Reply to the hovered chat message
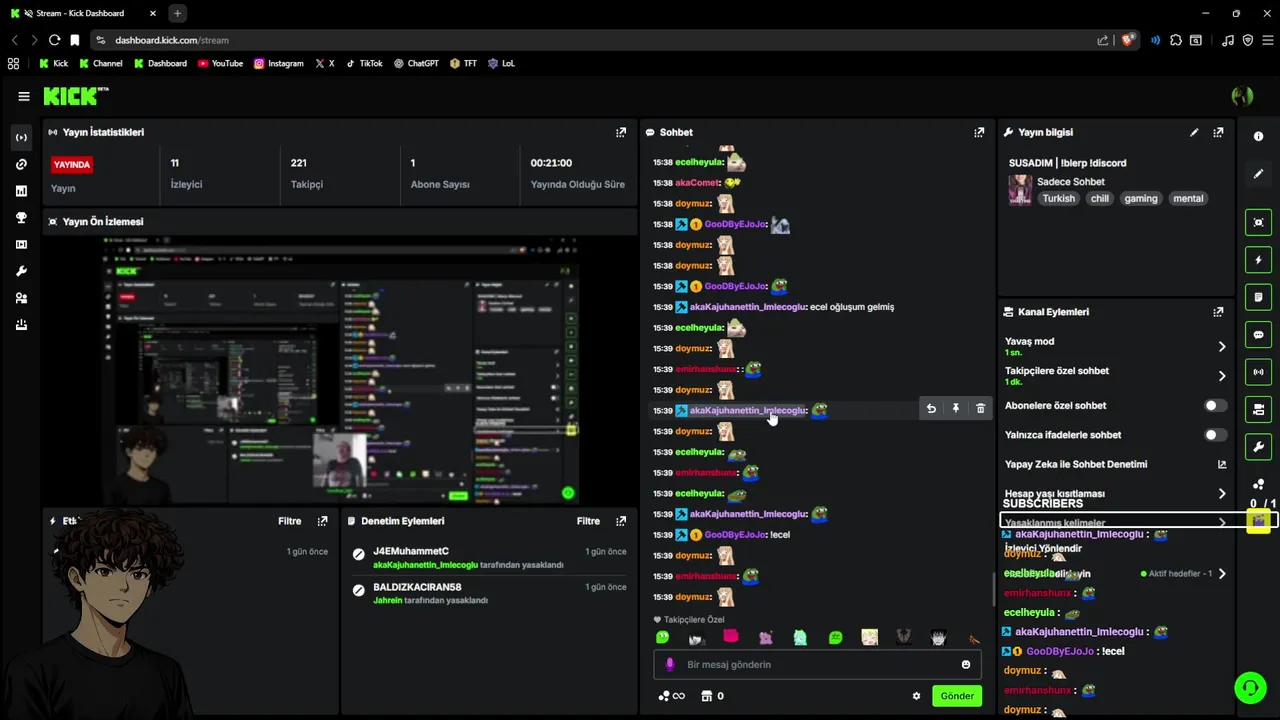 tap(931, 408)
